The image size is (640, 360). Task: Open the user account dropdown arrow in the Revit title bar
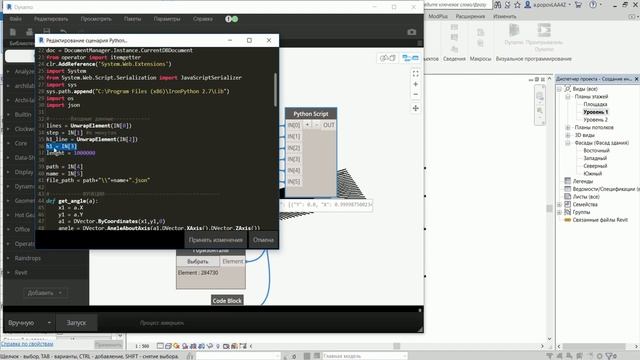(x=570, y=5)
